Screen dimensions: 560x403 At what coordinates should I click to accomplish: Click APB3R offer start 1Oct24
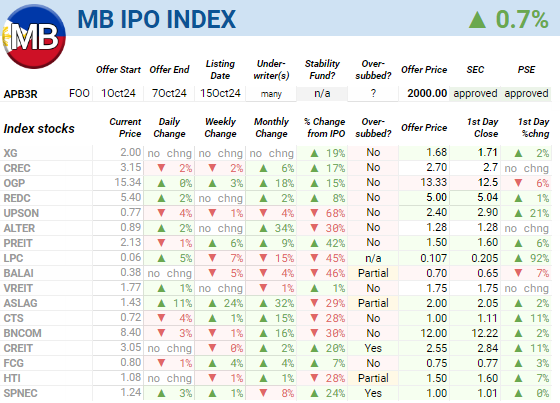pyautogui.click(x=118, y=94)
